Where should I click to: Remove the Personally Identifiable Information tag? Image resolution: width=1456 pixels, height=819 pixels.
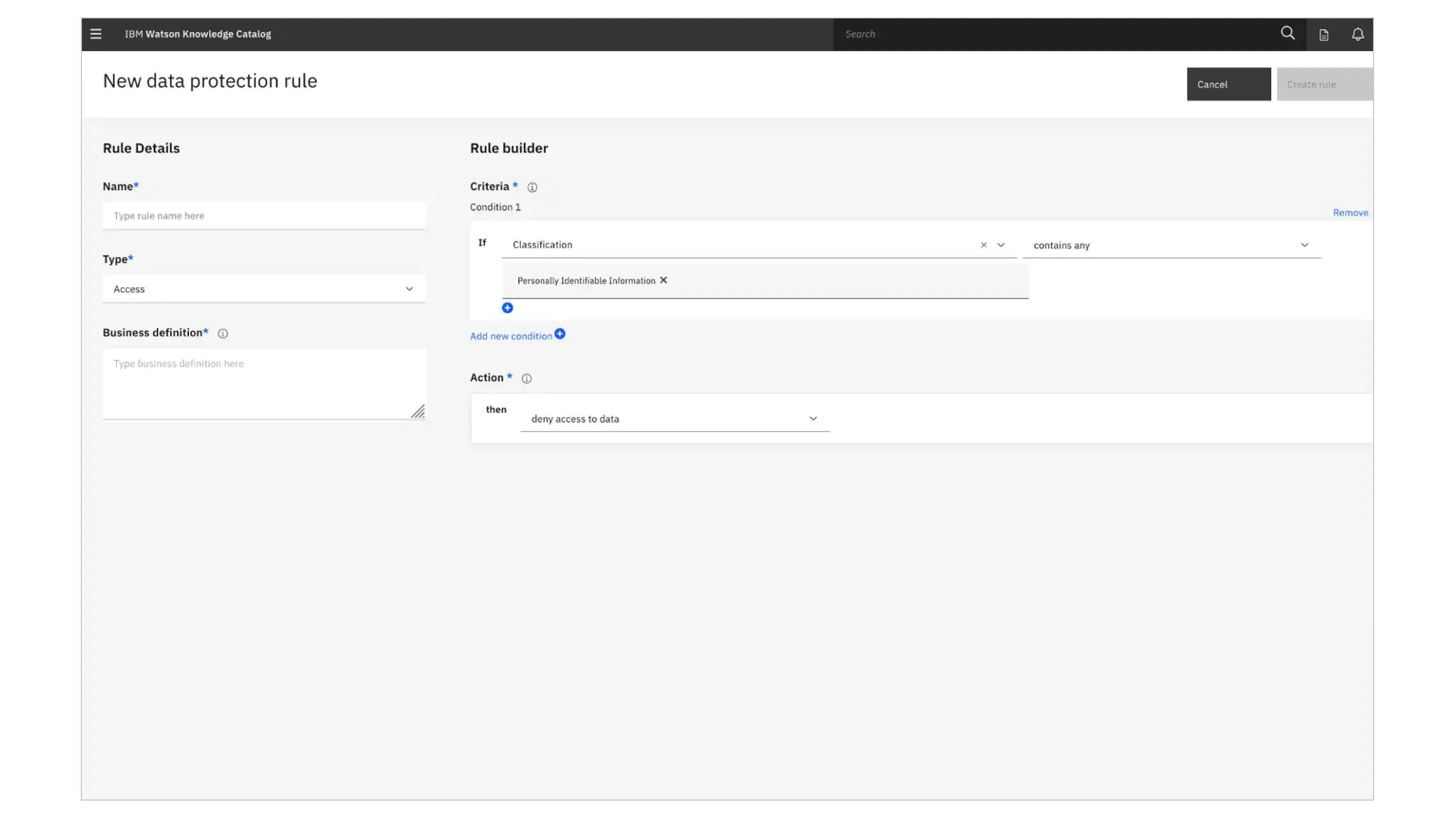663,280
